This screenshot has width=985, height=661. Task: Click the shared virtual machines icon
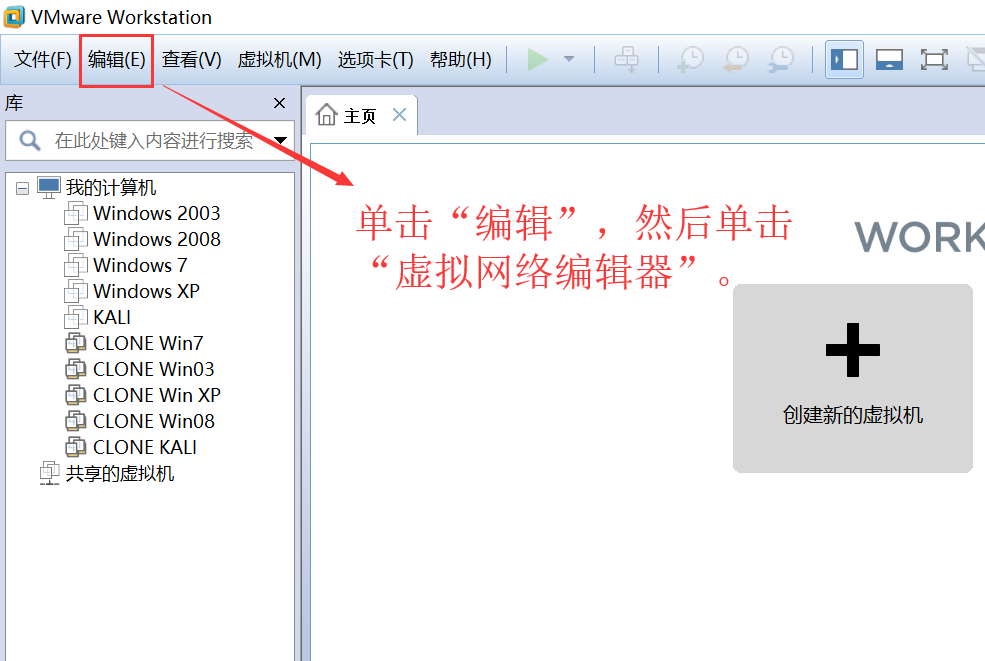50,473
